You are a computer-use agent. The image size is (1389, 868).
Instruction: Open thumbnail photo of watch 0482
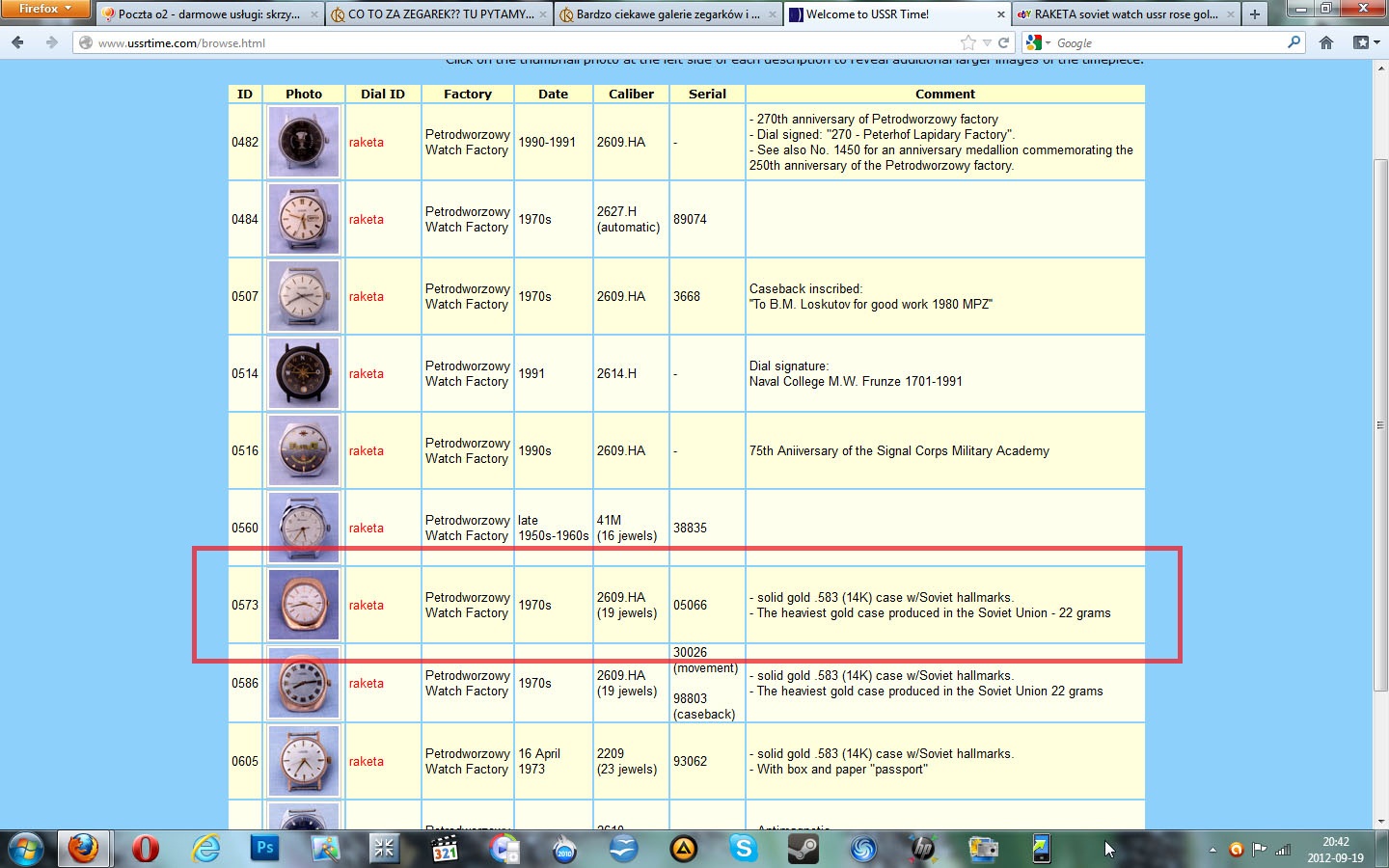(304, 142)
